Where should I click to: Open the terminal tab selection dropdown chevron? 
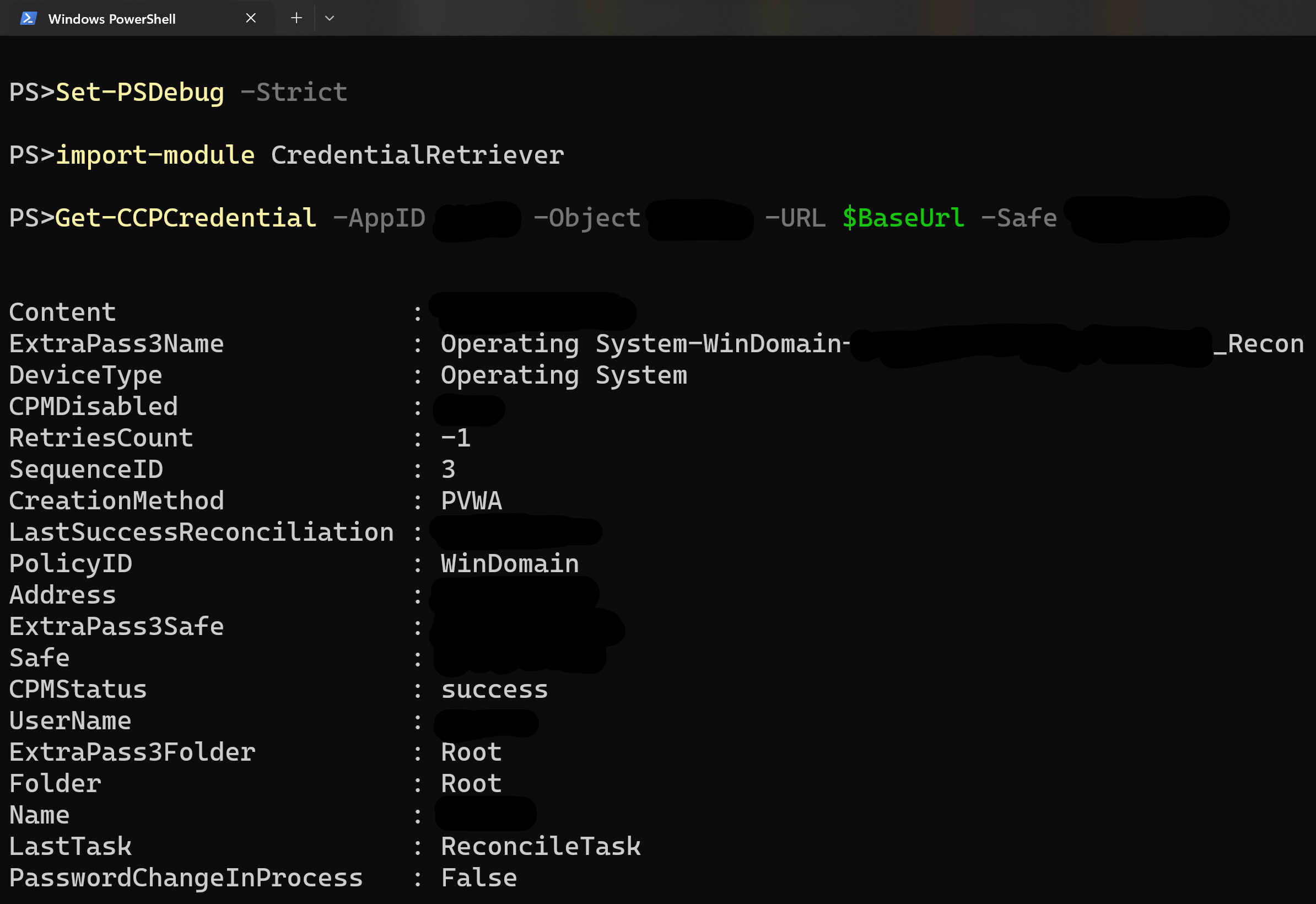[x=330, y=18]
